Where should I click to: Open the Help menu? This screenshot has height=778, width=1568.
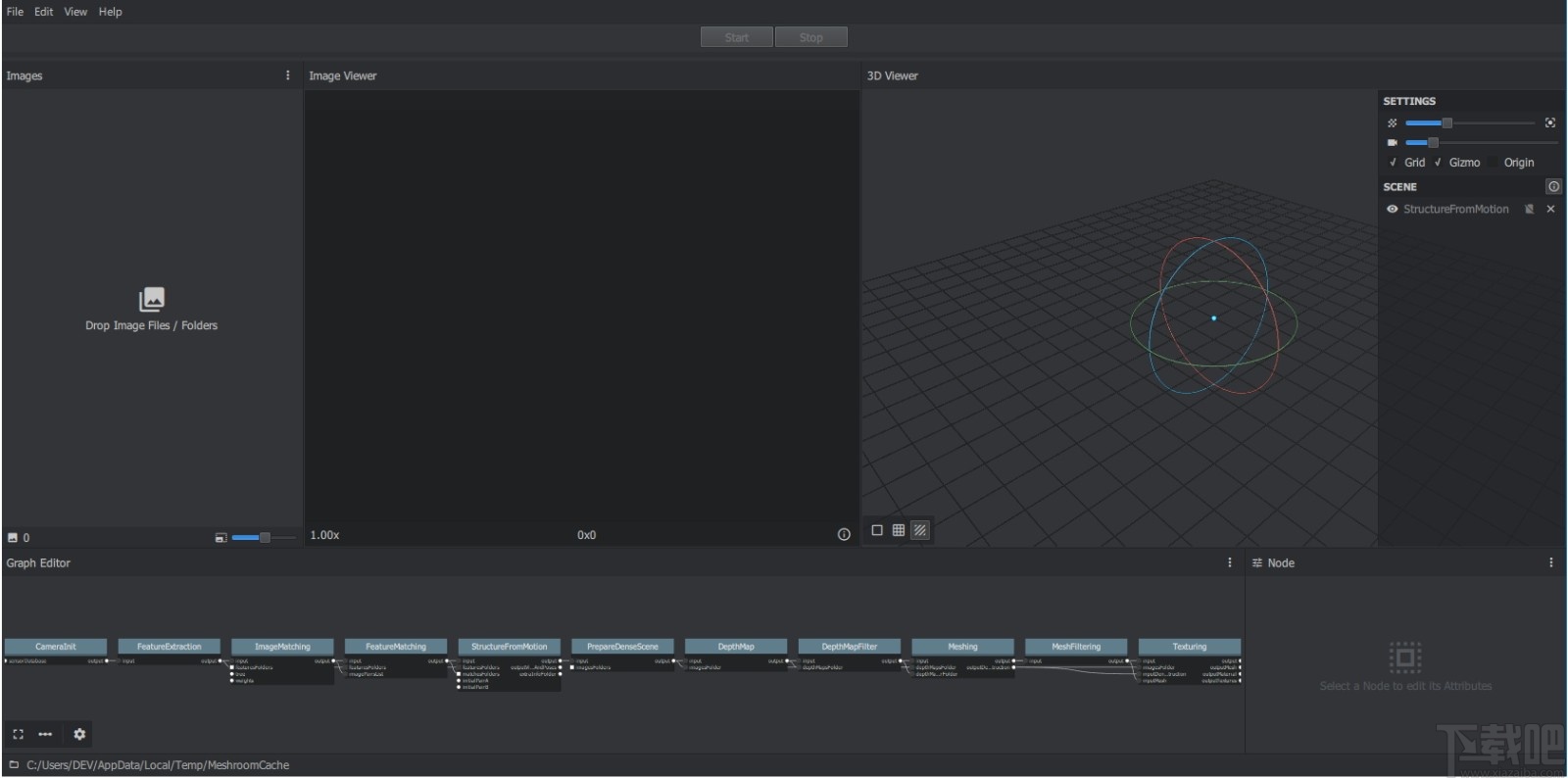pyautogui.click(x=110, y=12)
